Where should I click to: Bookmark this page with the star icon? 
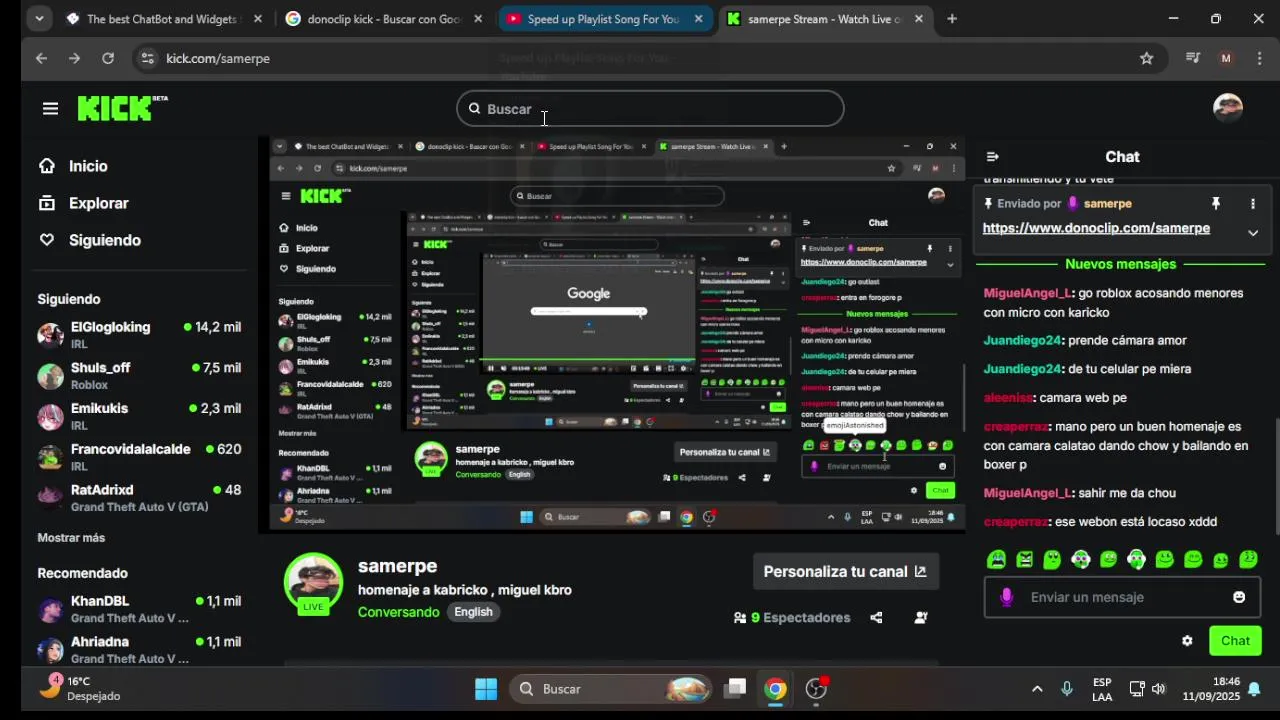(1147, 58)
